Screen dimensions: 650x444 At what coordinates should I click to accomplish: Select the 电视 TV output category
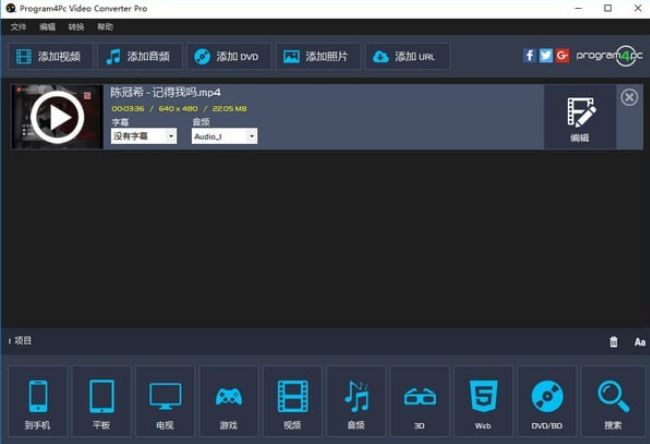click(165, 401)
